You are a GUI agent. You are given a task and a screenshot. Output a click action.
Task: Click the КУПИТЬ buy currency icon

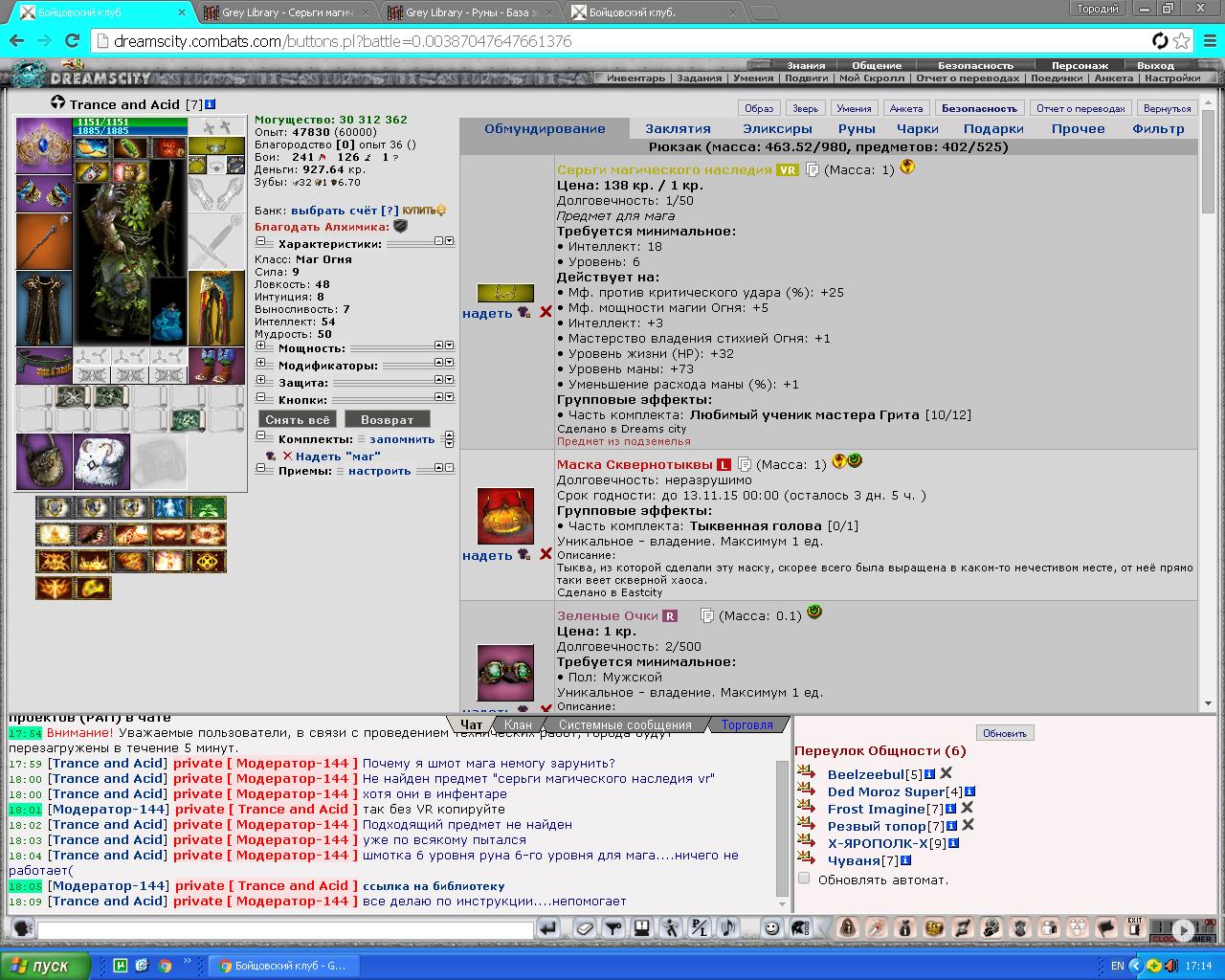(424, 210)
